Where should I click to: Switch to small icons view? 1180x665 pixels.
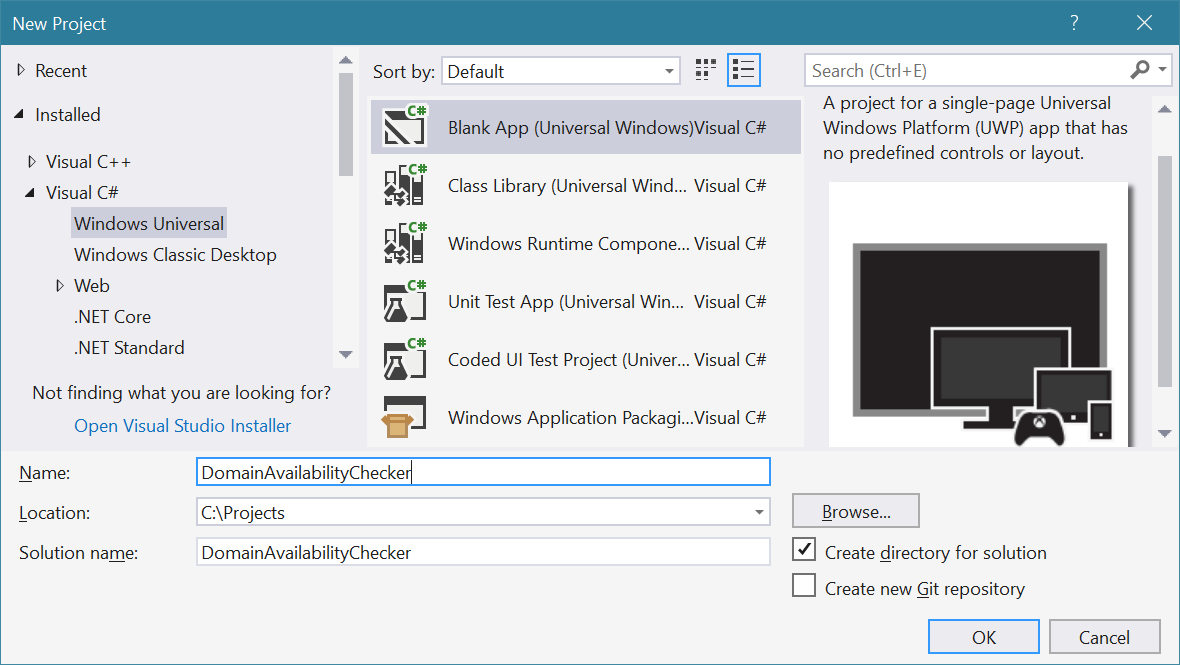pos(706,70)
